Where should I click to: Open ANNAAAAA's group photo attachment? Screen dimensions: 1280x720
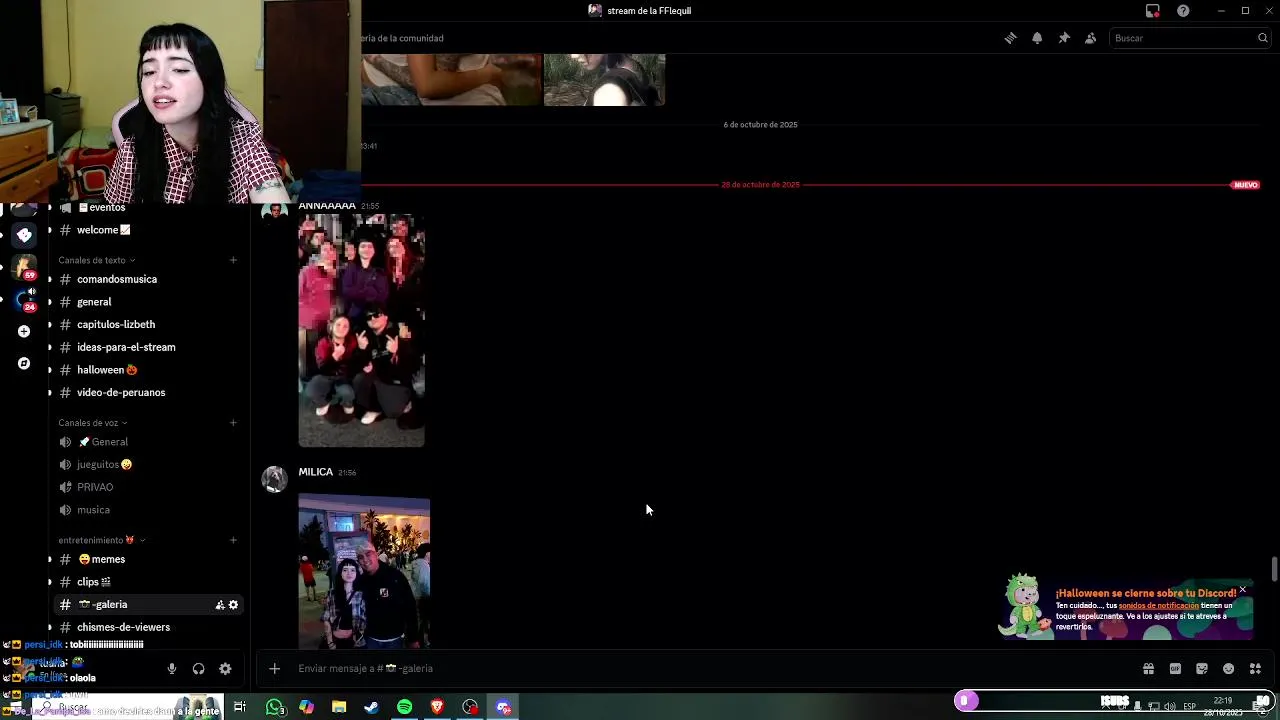point(361,330)
